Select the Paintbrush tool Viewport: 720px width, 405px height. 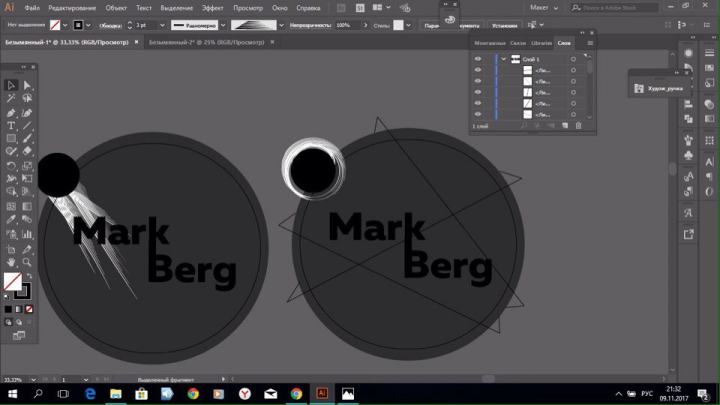[x=27, y=138]
